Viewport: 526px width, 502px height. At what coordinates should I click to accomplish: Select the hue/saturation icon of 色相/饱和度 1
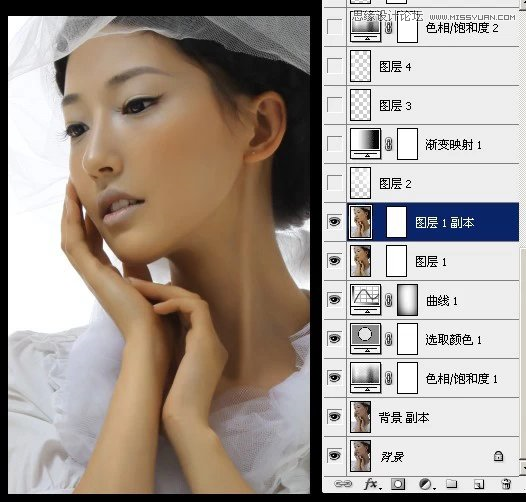pos(365,378)
